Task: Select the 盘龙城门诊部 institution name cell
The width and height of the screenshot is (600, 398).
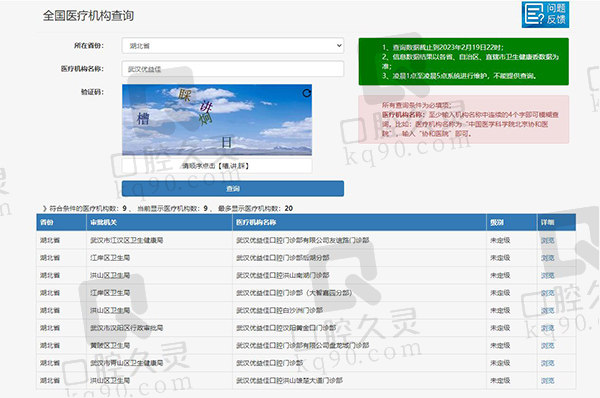Action: tap(359, 346)
